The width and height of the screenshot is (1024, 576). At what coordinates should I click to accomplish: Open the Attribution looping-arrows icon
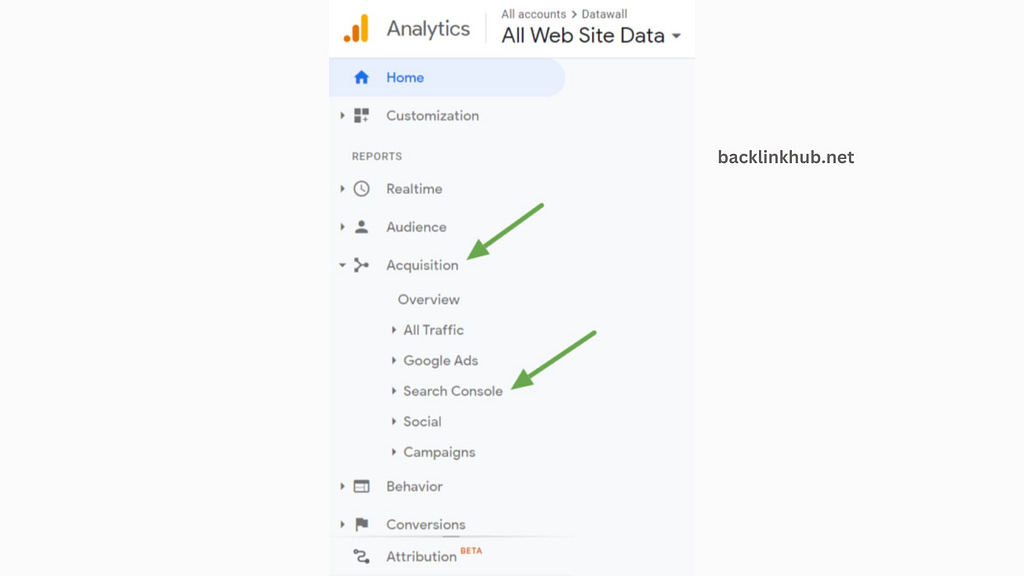[361, 556]
